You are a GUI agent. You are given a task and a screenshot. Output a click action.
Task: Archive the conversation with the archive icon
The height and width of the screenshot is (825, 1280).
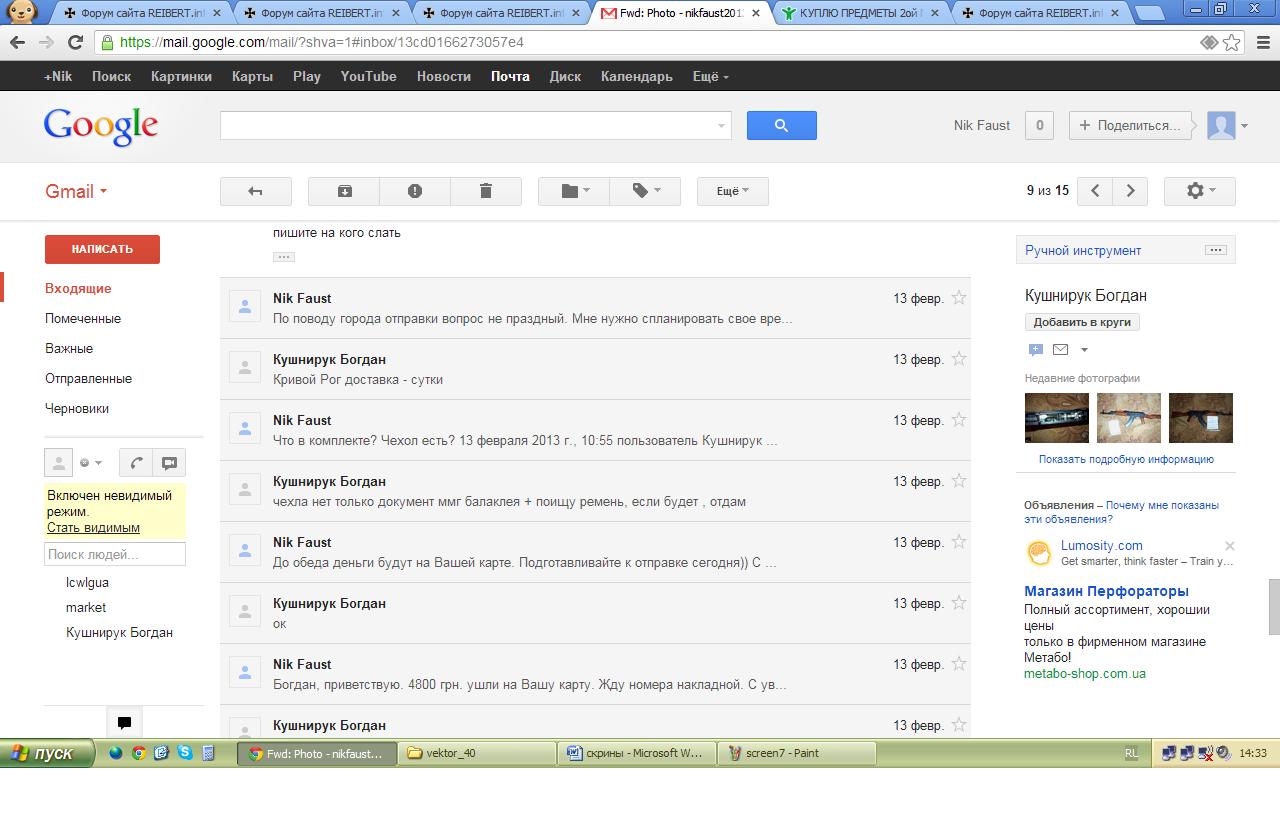344,191
